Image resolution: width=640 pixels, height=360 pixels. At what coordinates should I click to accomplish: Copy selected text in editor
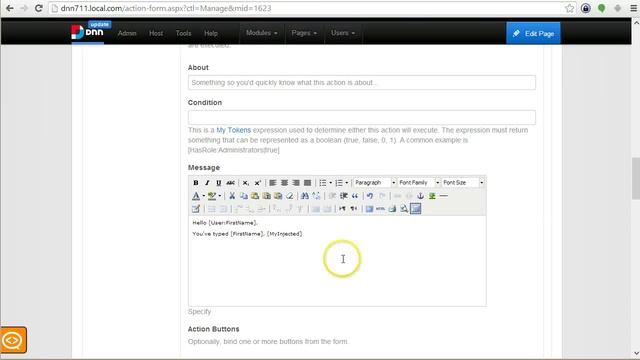tap(244, 196)
